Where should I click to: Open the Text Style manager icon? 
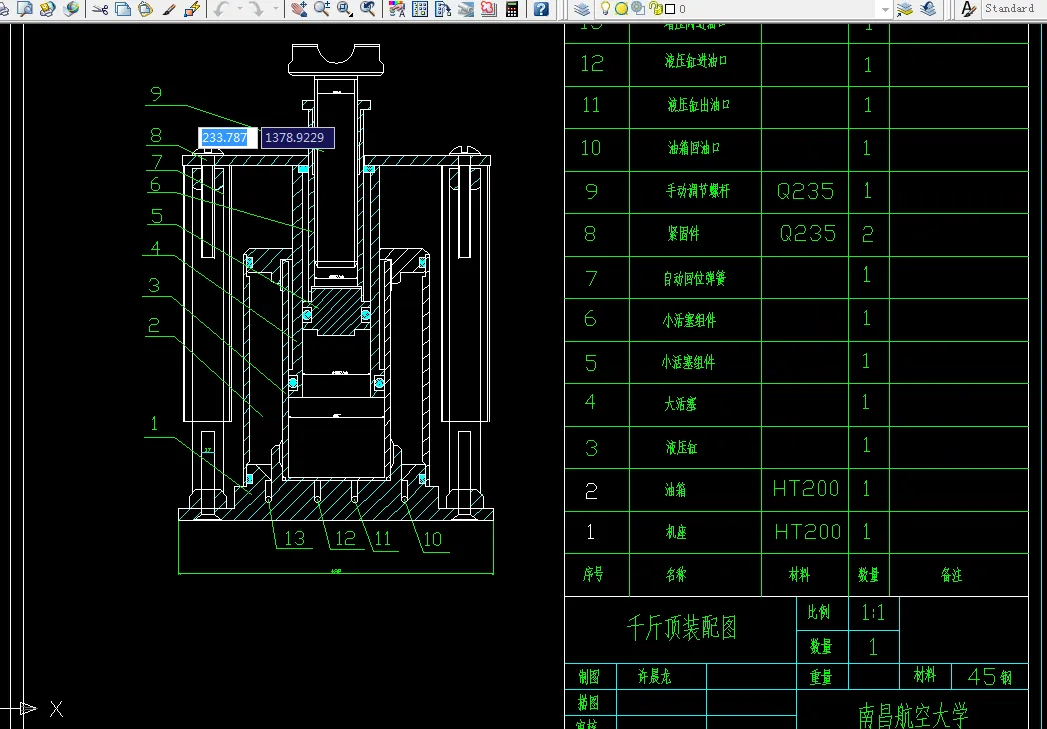click(x=968, y=9)
